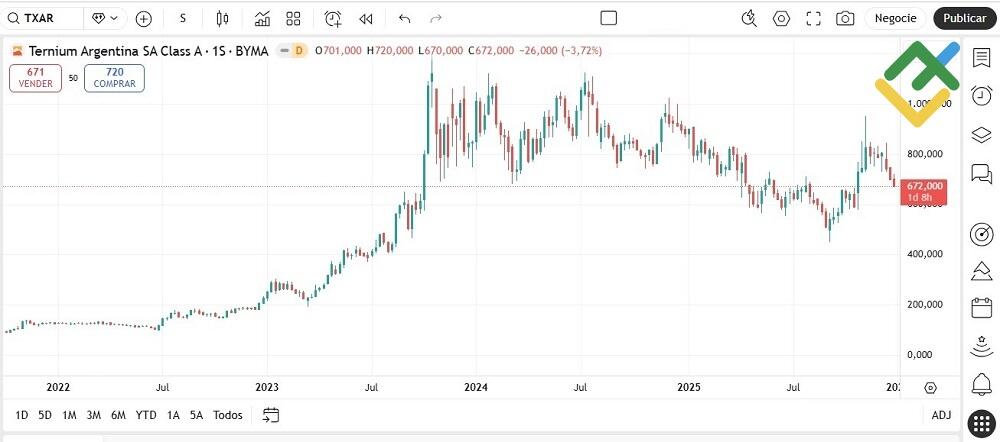This screenshot has width=1000, height=442.
Task: Click the Publicar button
Action: (x=965, y=18)
